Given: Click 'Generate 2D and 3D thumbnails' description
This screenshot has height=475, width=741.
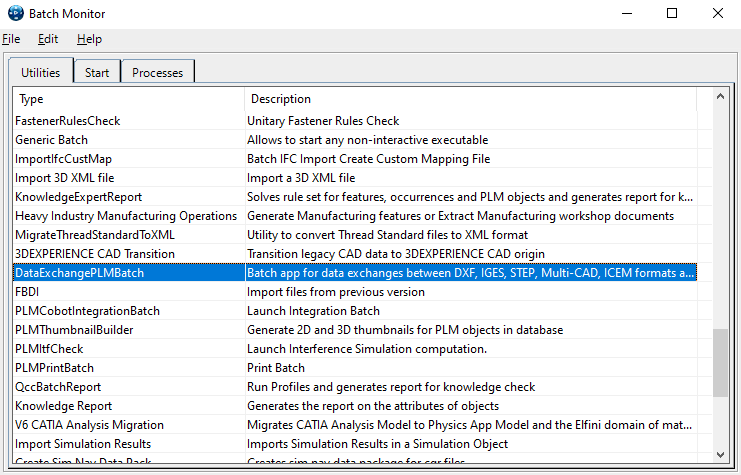Looking at the screenshot, I should (x=405, y=329).
